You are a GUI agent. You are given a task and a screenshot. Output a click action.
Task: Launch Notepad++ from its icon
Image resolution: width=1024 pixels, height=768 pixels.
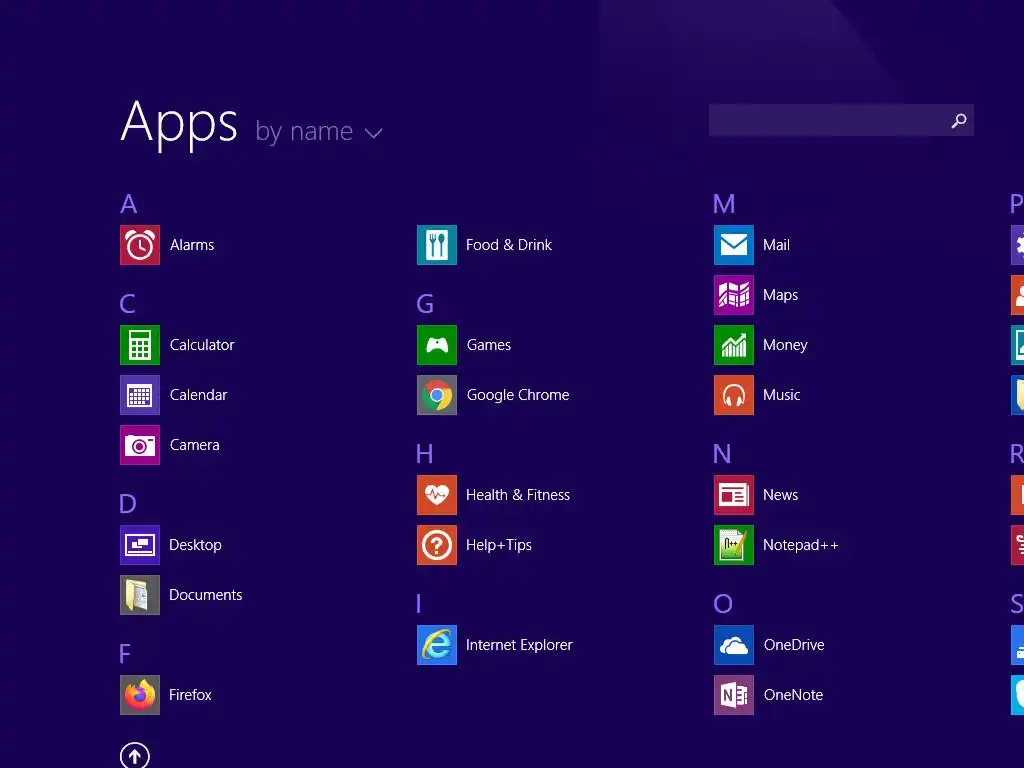[x=734, y=545]
